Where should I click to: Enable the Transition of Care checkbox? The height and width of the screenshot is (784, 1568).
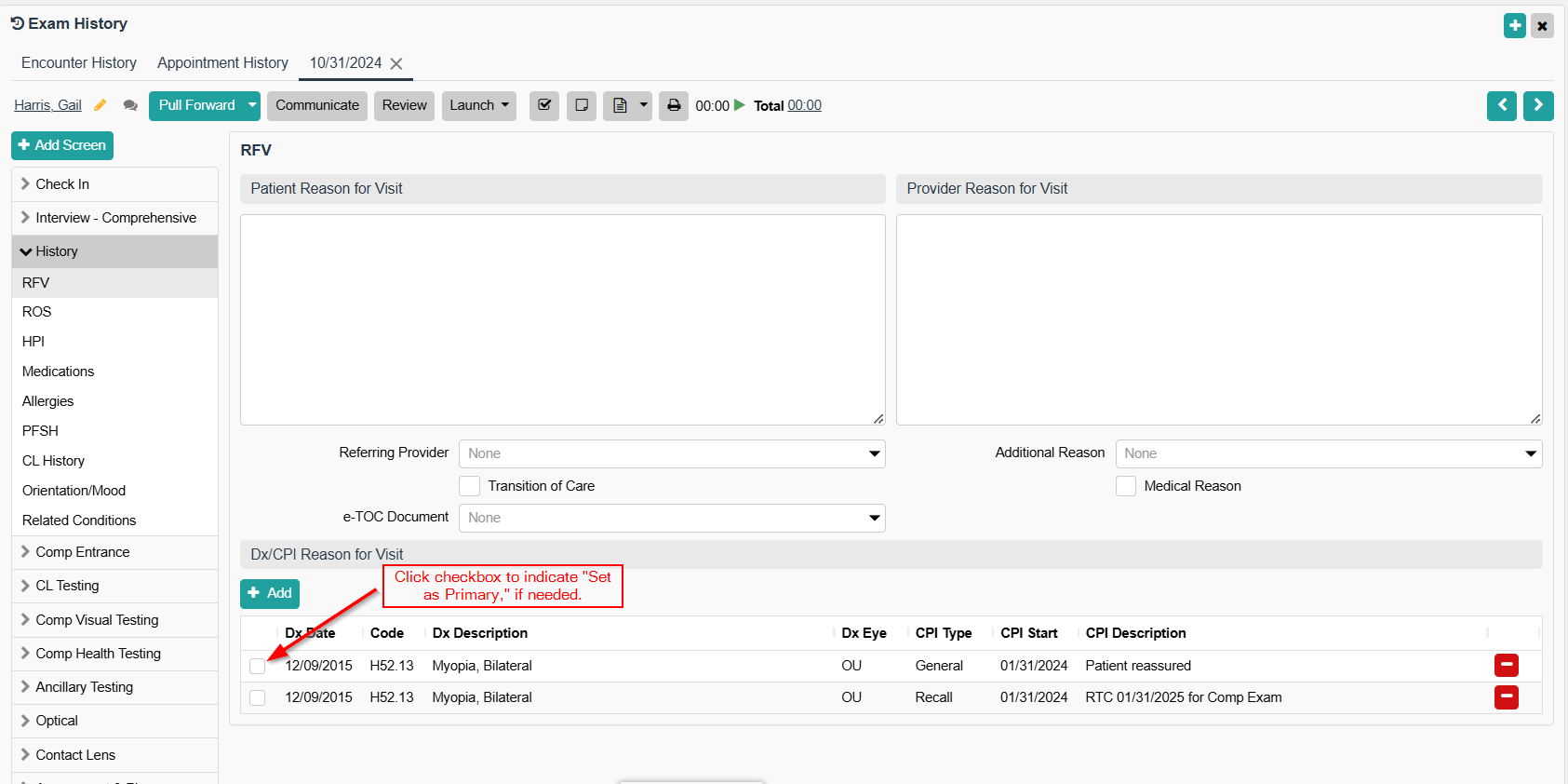470,486
